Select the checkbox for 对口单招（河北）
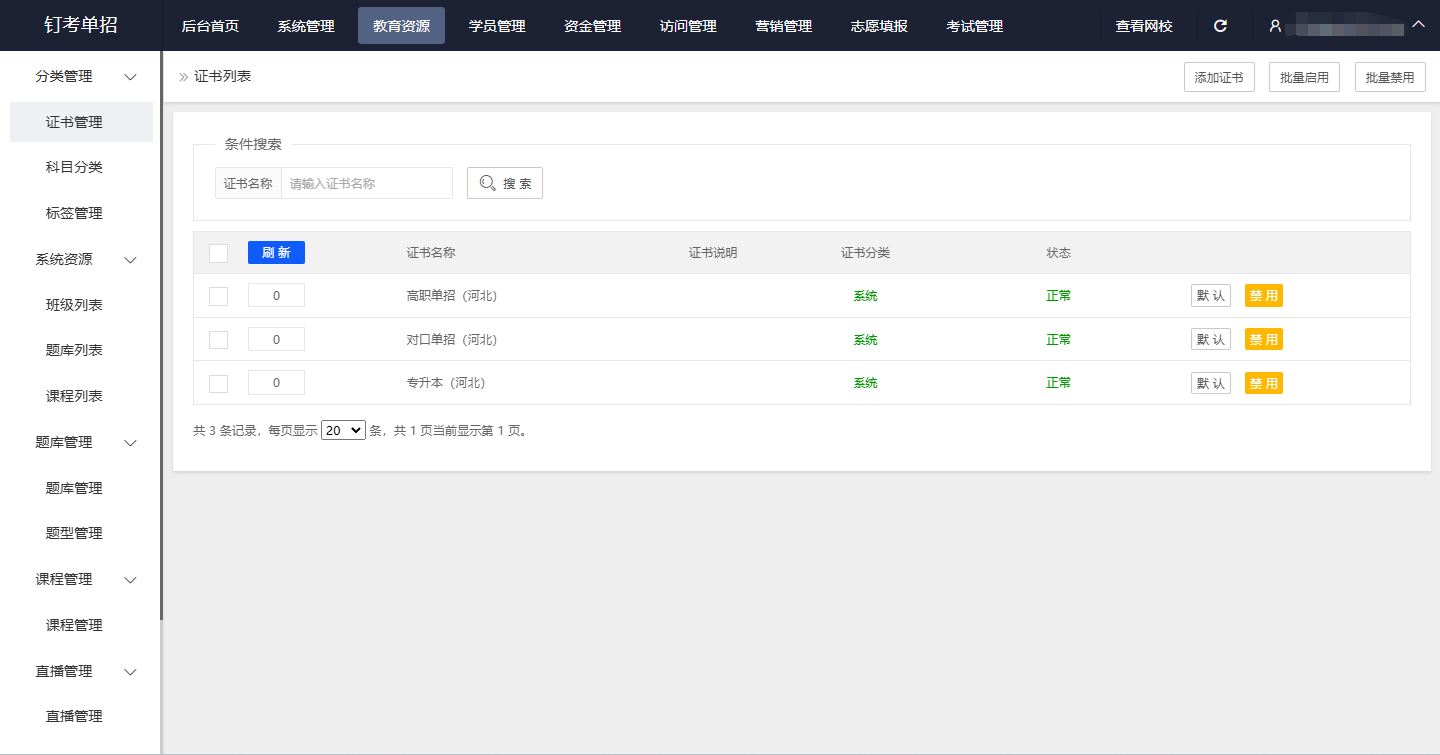The image size is (1440, 755). coord(218,340)
